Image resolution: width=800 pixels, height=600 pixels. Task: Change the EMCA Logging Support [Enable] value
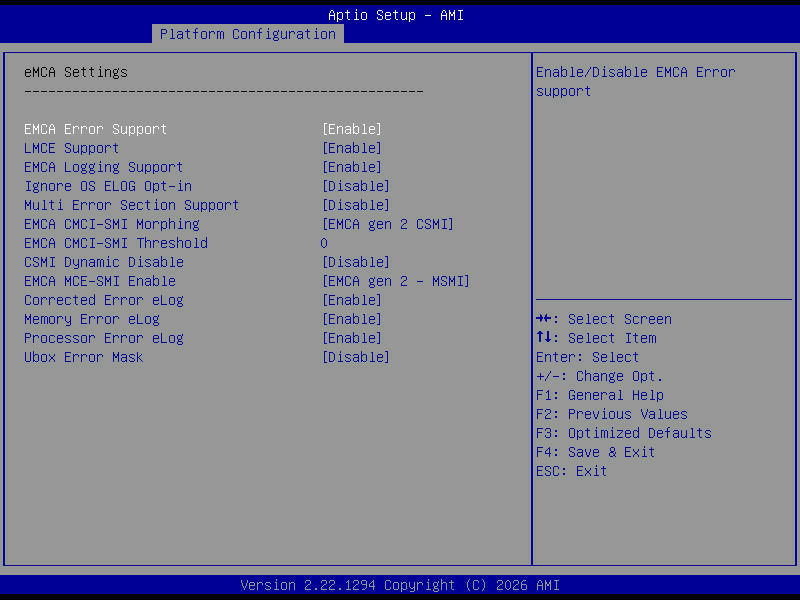[x=352, y=167]
